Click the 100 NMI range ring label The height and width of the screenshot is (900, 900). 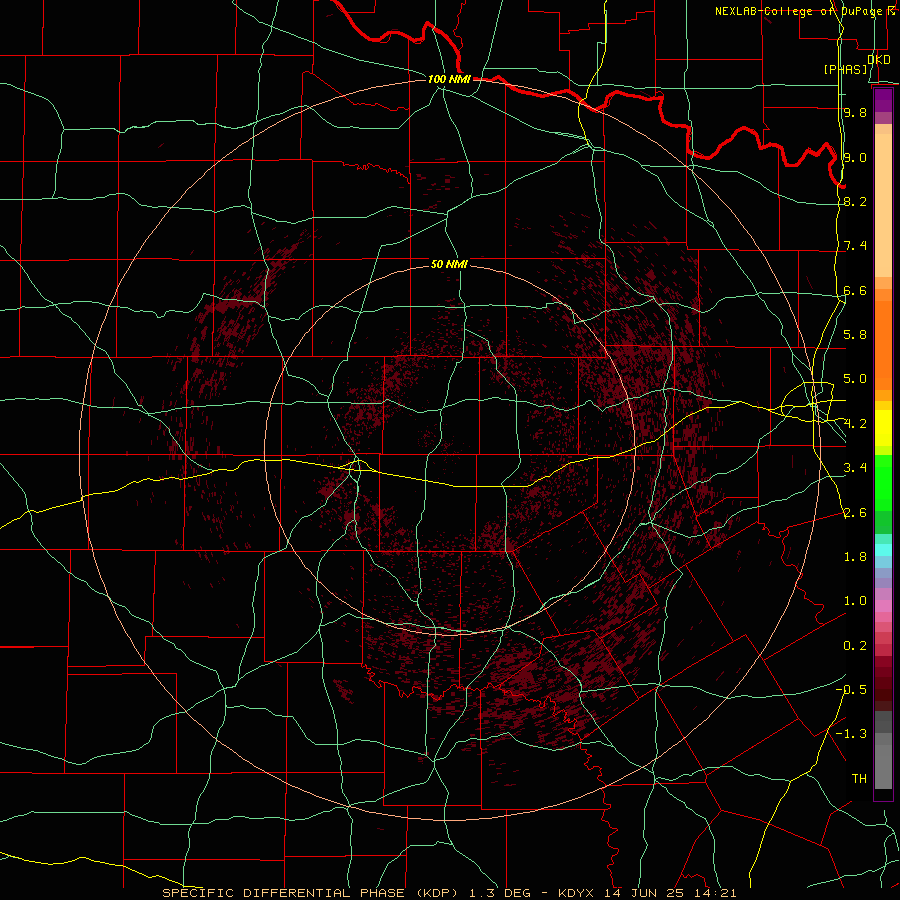(x=449, y=79)
